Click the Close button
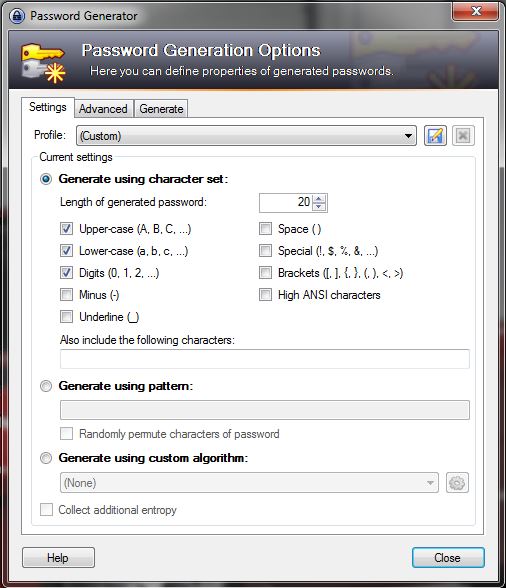 [x=448, y=558]
